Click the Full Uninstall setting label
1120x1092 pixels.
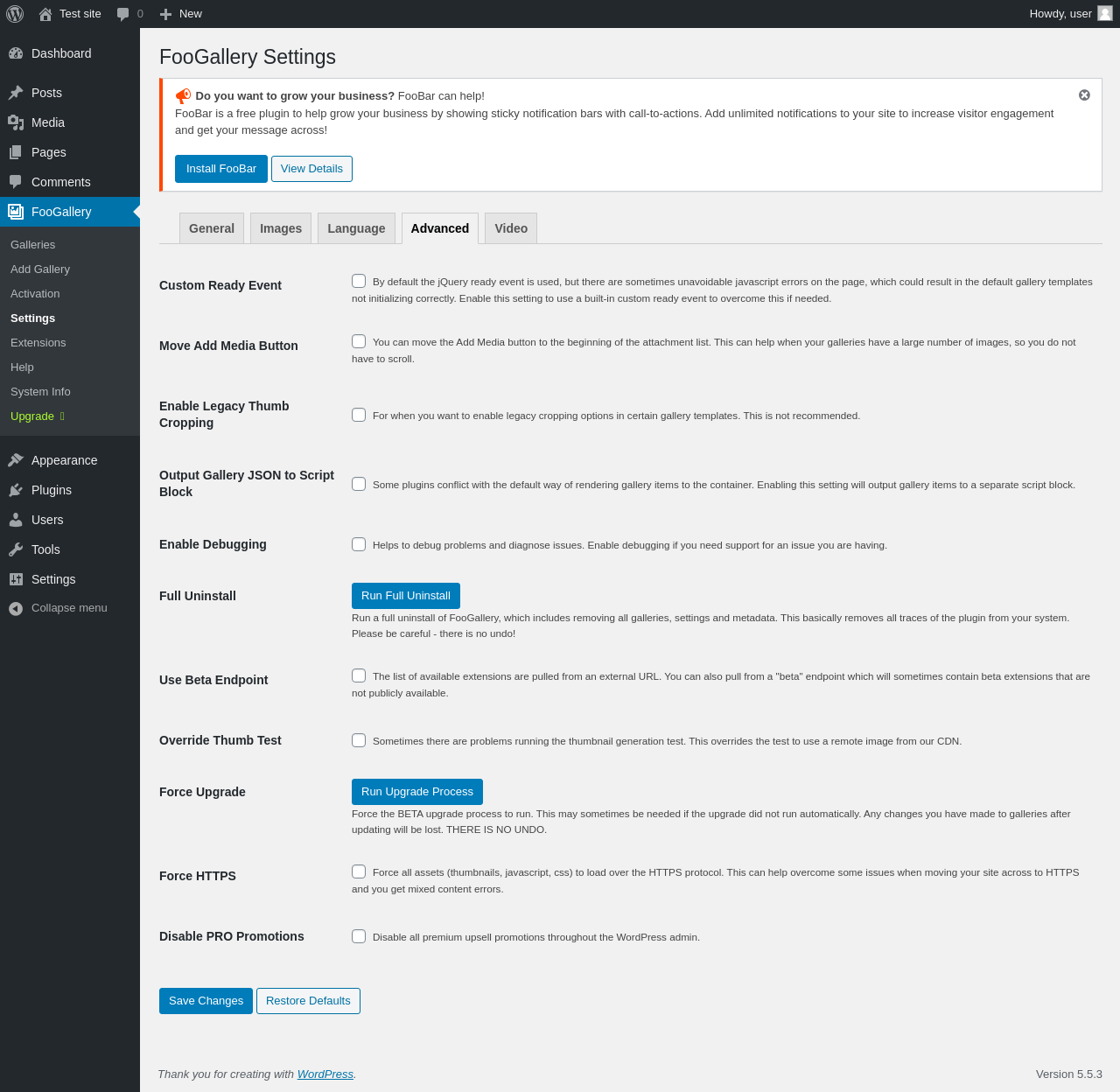pyautogui.click(x=198, y=596)
